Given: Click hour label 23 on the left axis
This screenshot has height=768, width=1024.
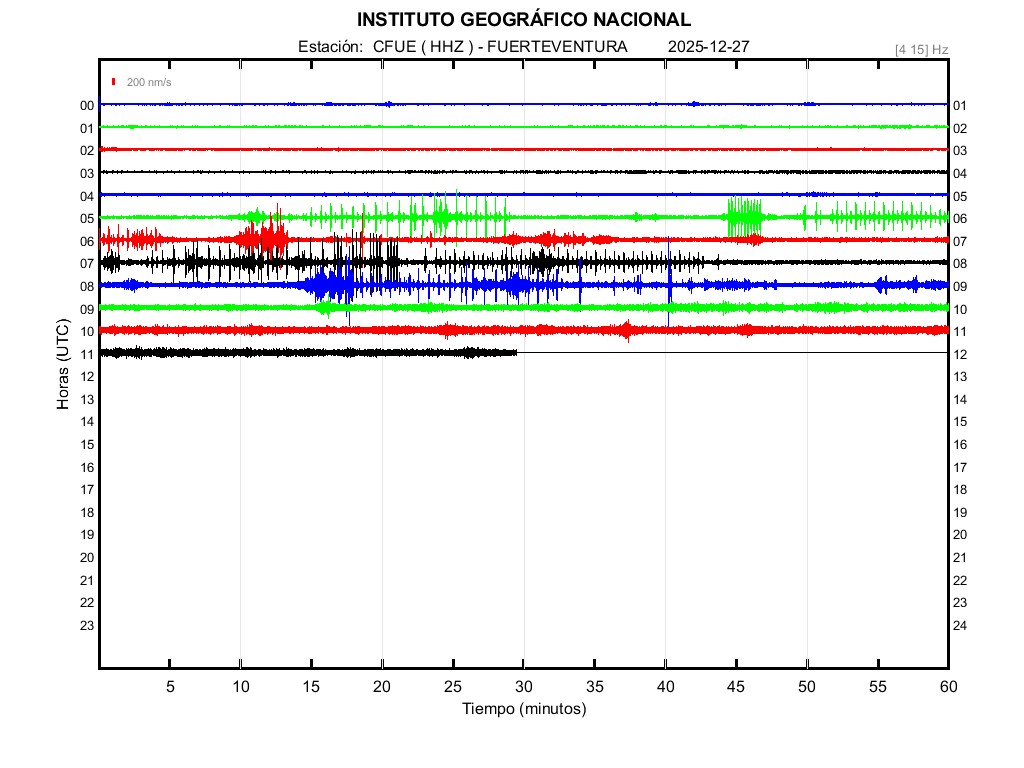Looking at the screenshot, I should click(87, 626).
